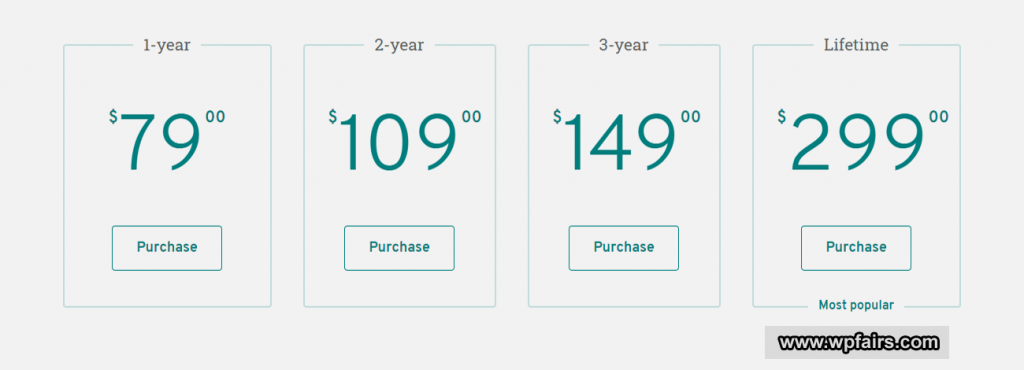This screenshot has width=1024, height=370.
Task: Select Purchase under the 3-year plan
Action: pyautogui.click(x=624, y=248)
